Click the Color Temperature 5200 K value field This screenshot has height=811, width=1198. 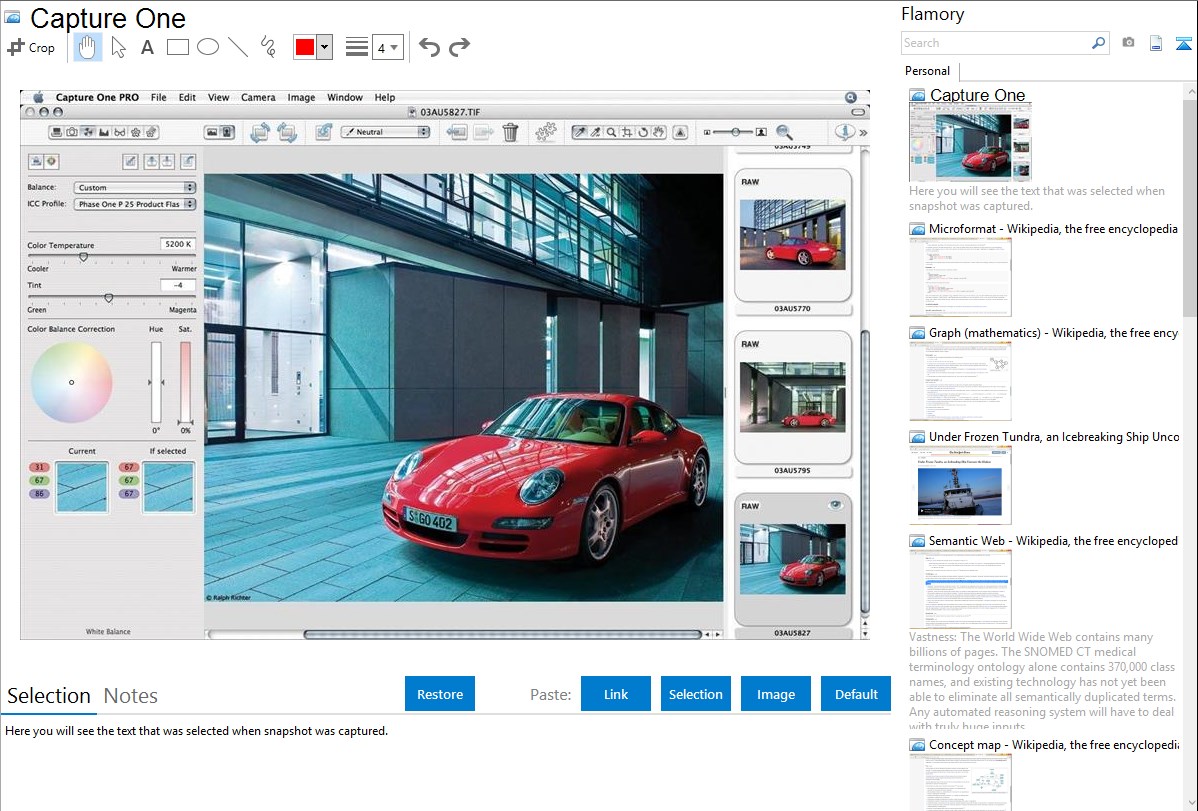[177, 244]
